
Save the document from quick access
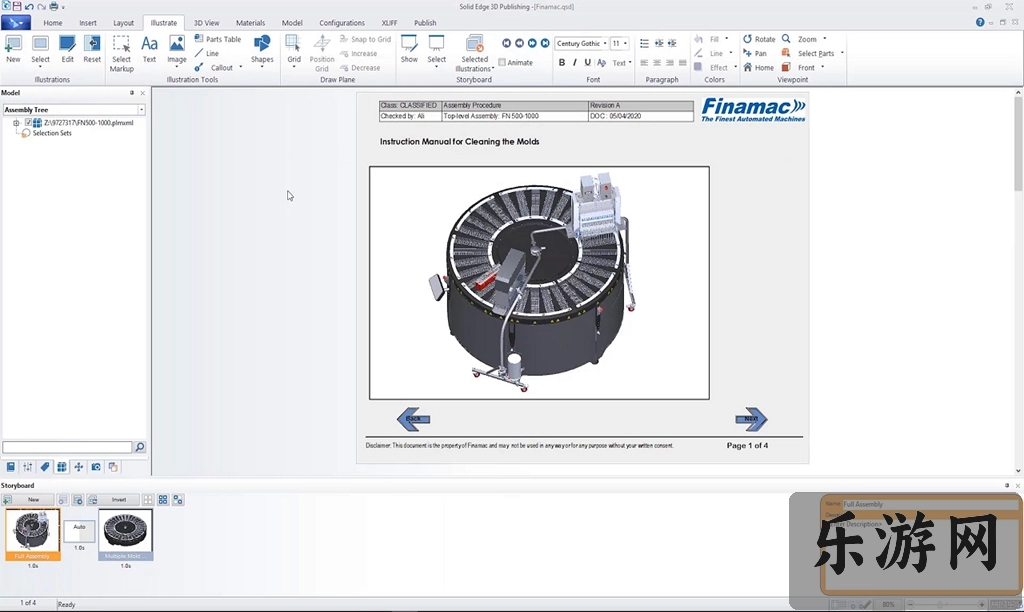click(17, 6)
